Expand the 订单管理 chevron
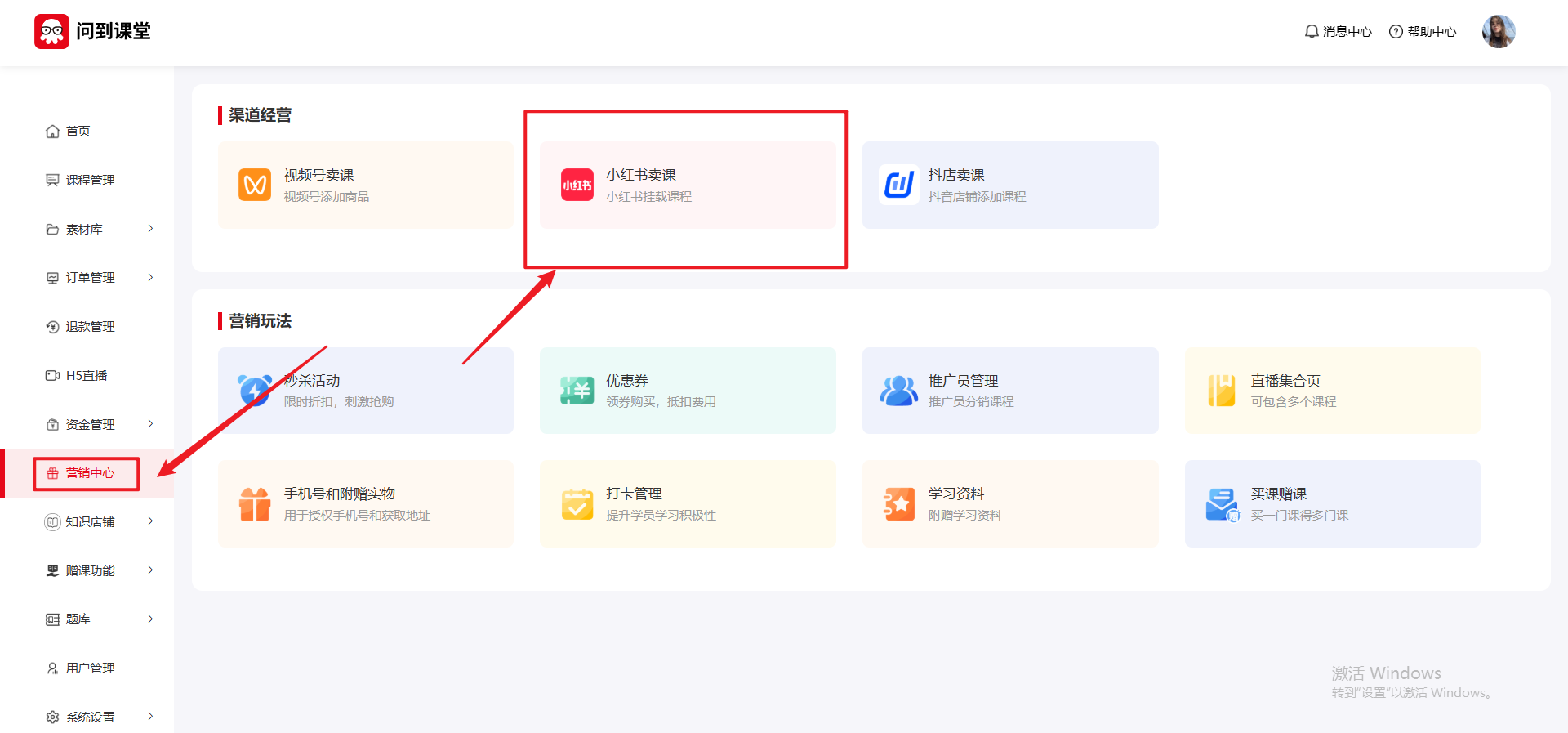Screen dimensions: 1568x733 150,278
